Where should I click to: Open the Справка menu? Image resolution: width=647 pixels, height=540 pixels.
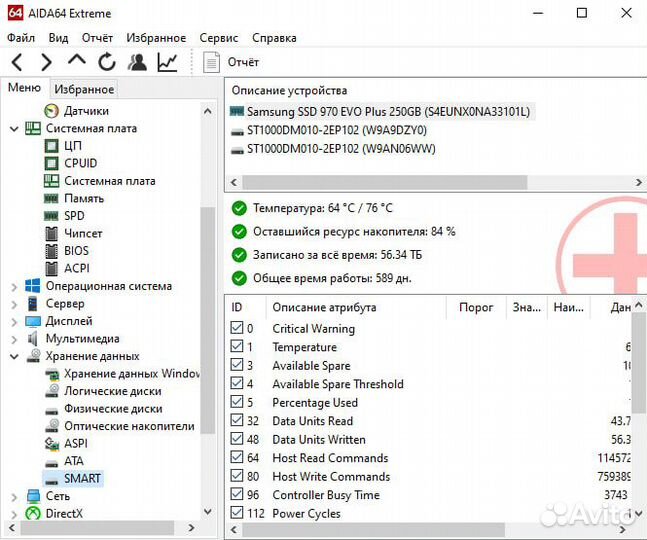pos(274,38)
